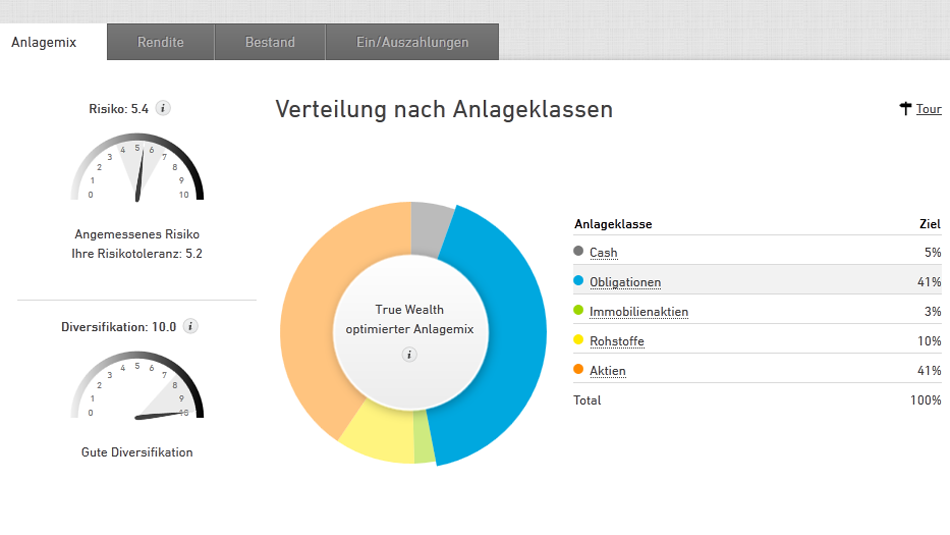950x535 pixels.
Task: Click the 10% value for Rohstoffe
Action: pyautogui.click(x=929, y=342)
